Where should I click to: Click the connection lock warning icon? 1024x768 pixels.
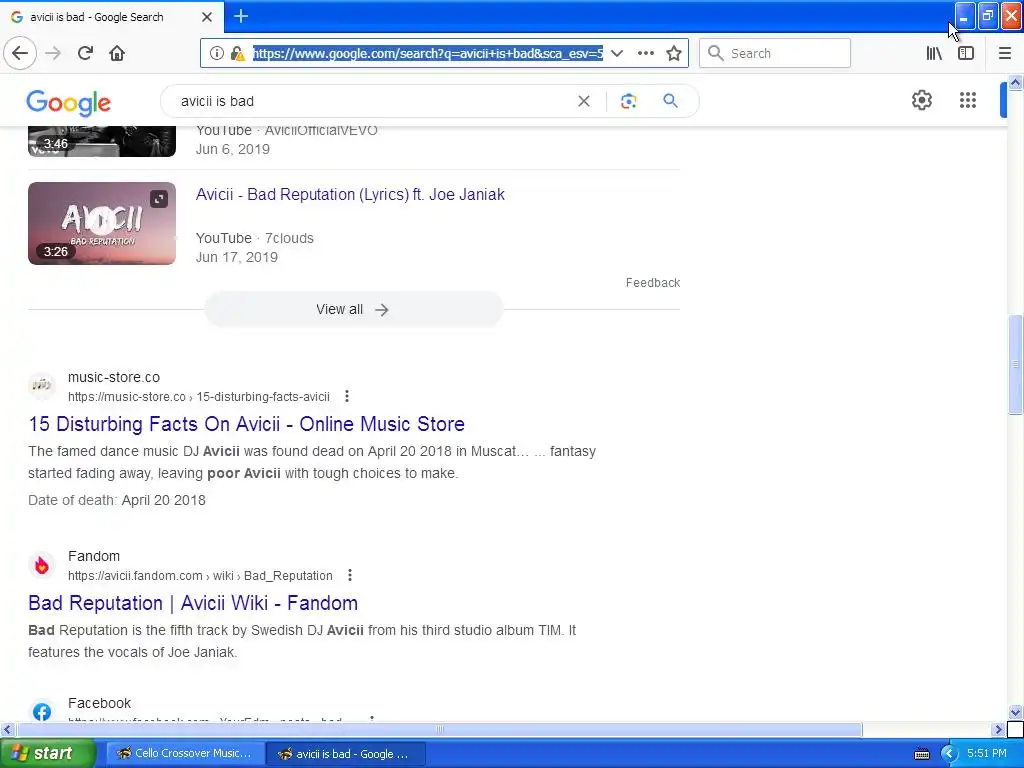click(238, 53)
